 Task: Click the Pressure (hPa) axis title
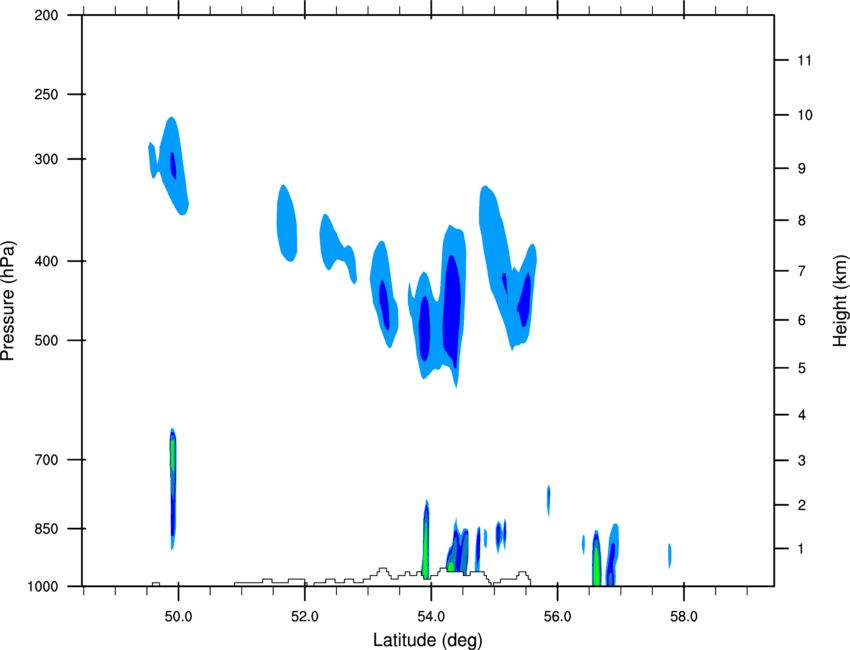[8, 301]
